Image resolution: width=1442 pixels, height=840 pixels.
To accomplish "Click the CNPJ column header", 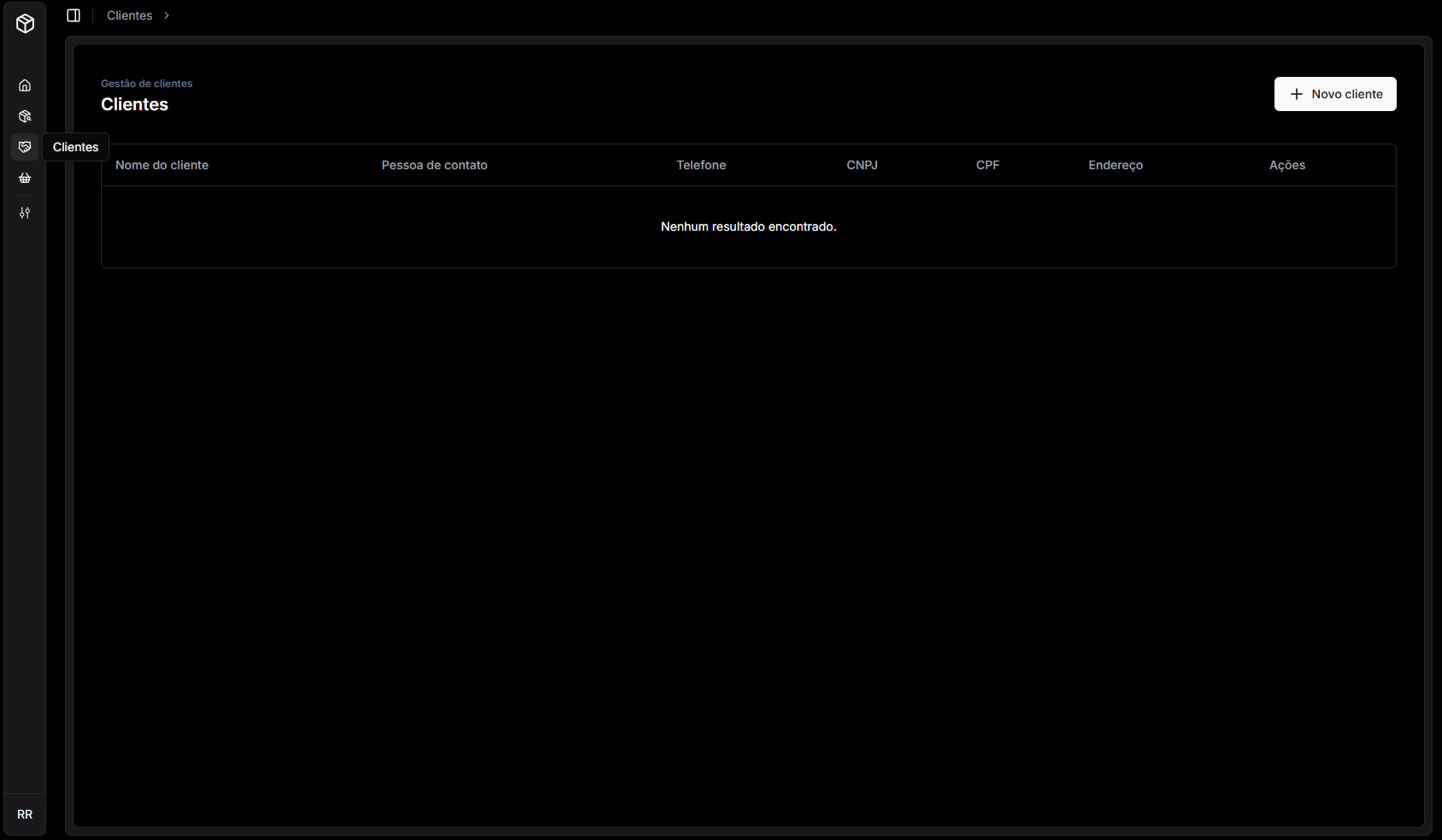I will click(862, 165).
